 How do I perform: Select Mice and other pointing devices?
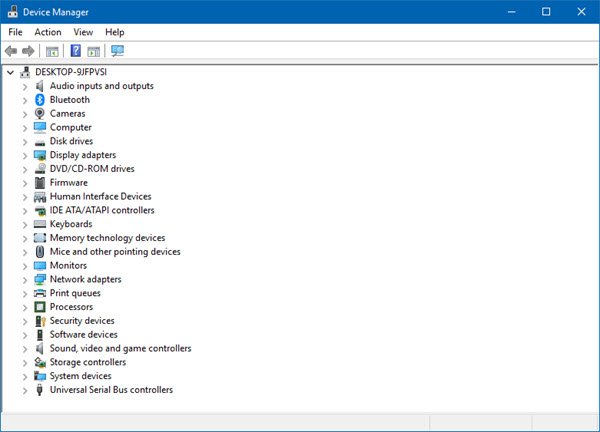115,252
